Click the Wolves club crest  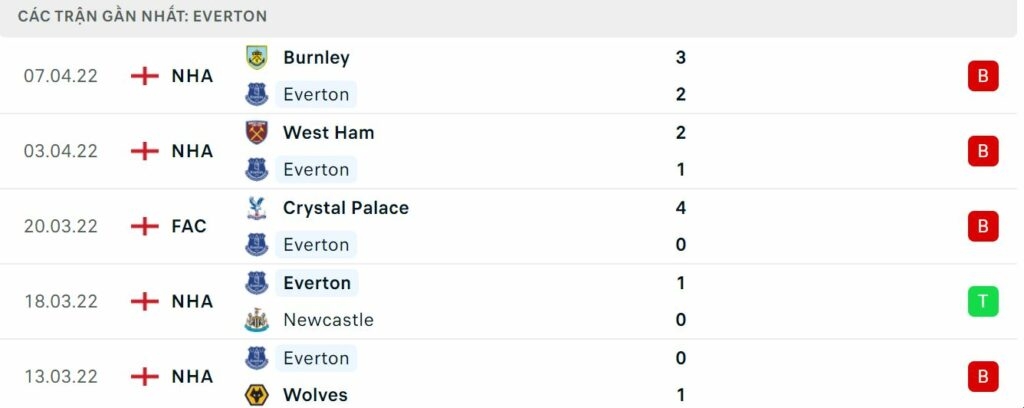pos(257,395)
